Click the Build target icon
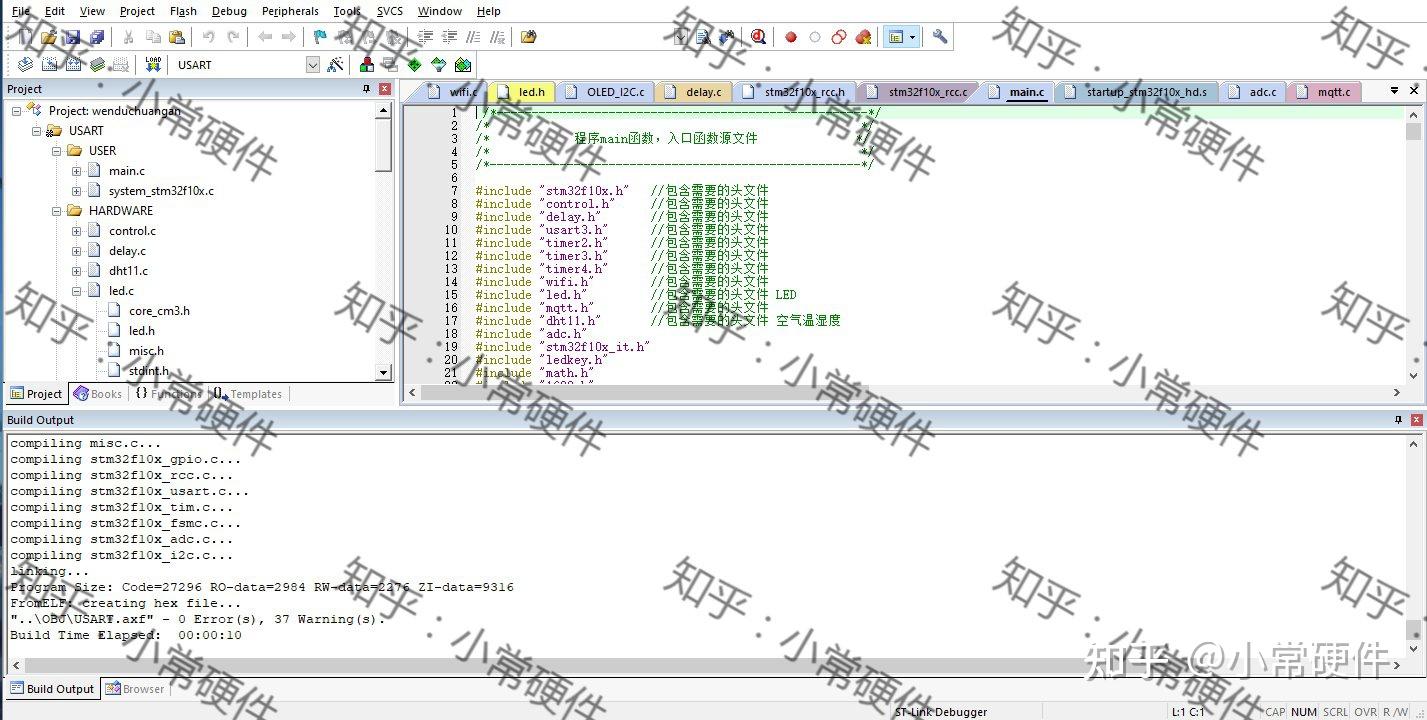The height and width of the screenshot is (720, 1427). coord(49,65)
